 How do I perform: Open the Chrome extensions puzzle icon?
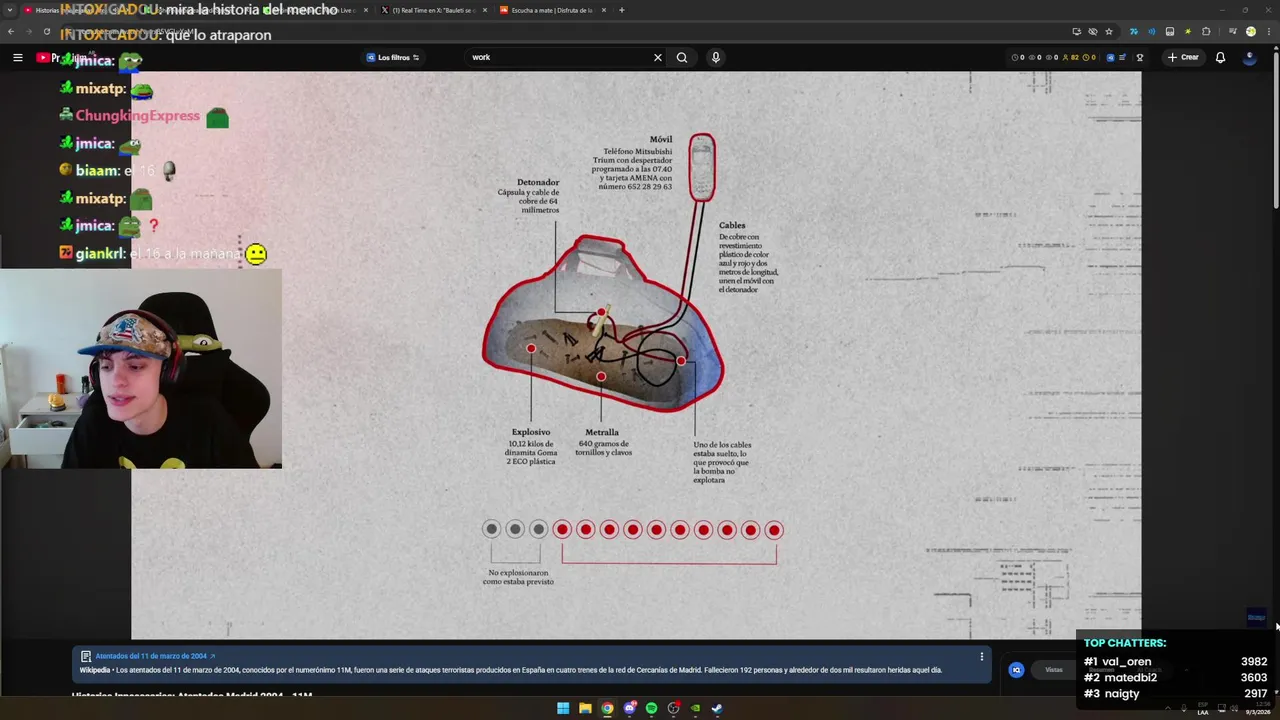click(x=1204, y=32)
